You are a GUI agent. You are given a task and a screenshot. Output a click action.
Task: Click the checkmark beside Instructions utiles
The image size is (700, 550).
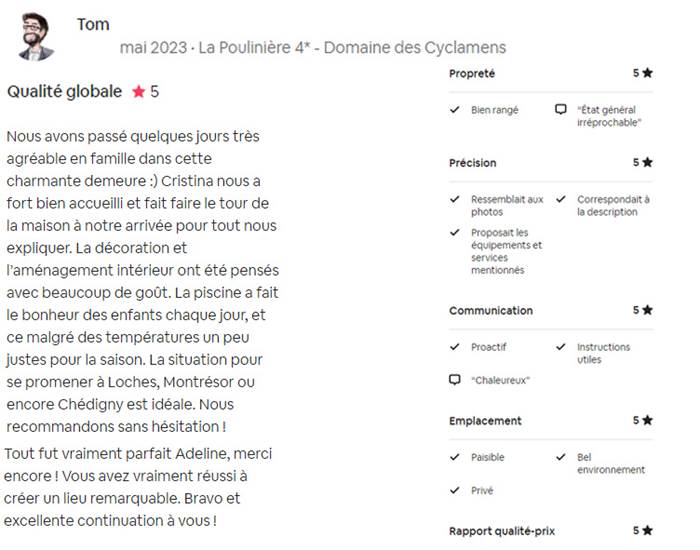click(x=561, y=347)
